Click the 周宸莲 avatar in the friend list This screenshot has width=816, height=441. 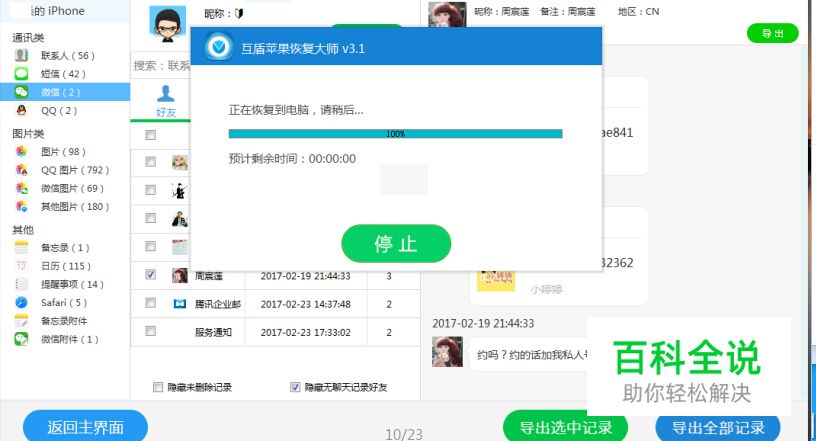[180, 275]
